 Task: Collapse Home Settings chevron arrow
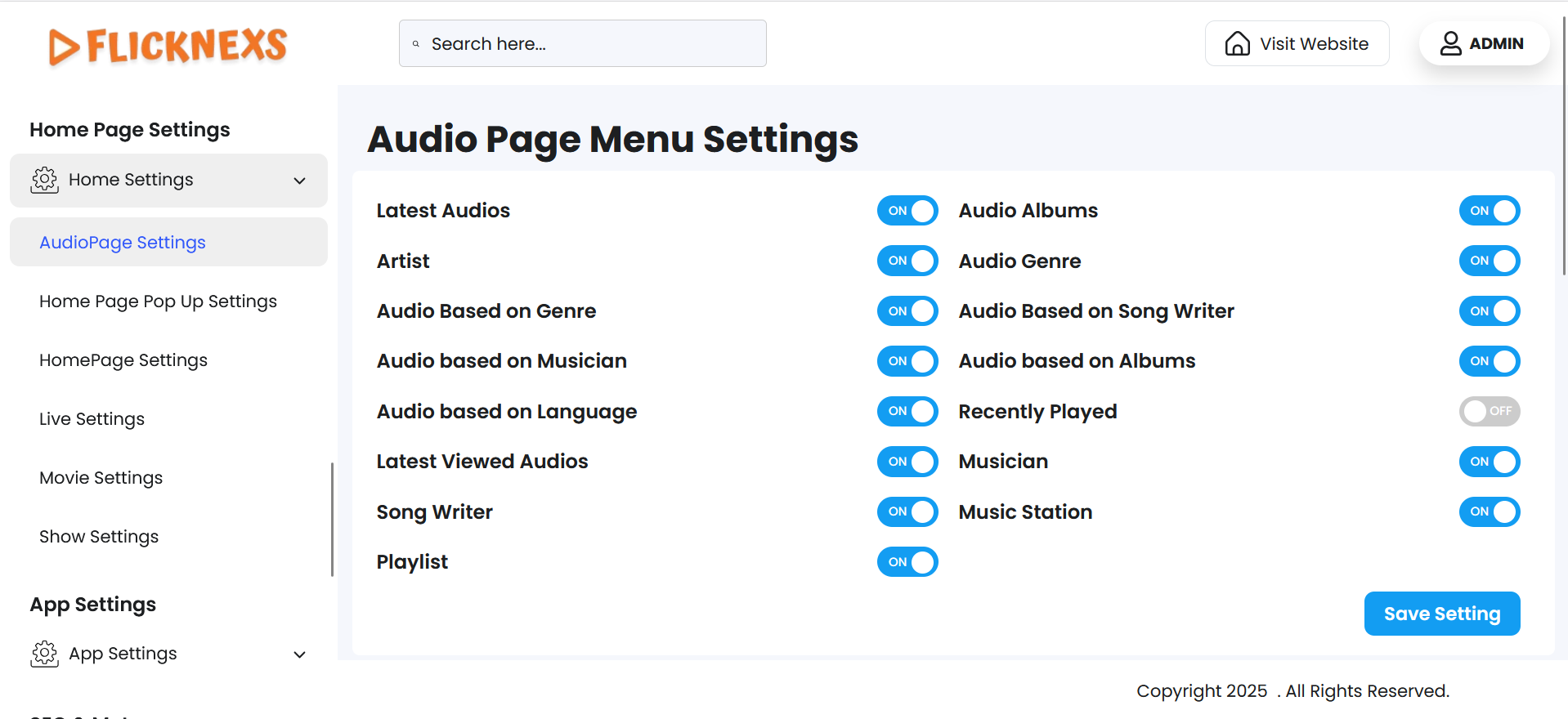300,181
